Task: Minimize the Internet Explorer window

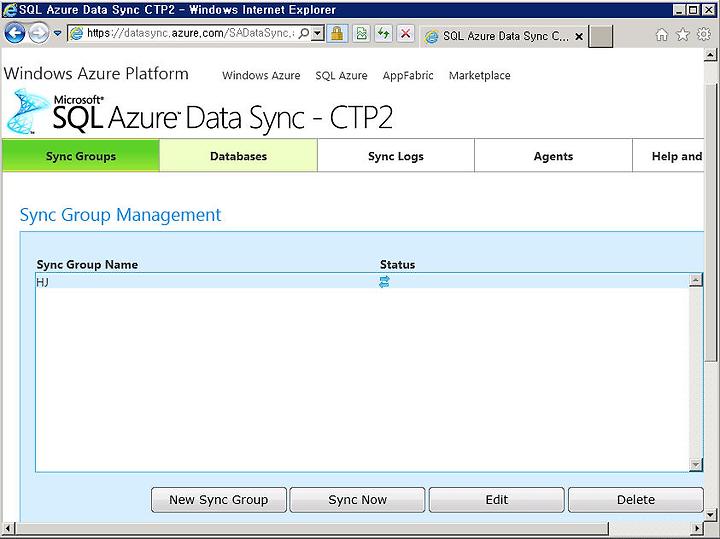Action: 680,10
